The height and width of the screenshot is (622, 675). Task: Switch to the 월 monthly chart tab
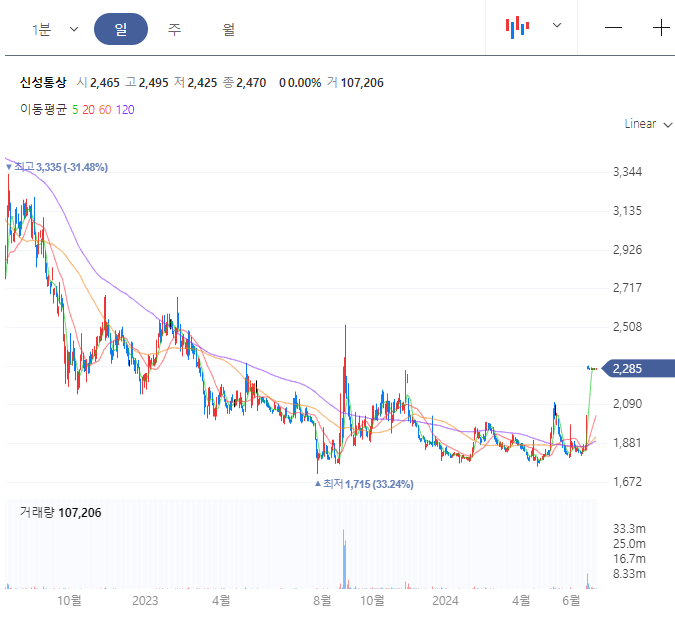coord(228,29)
